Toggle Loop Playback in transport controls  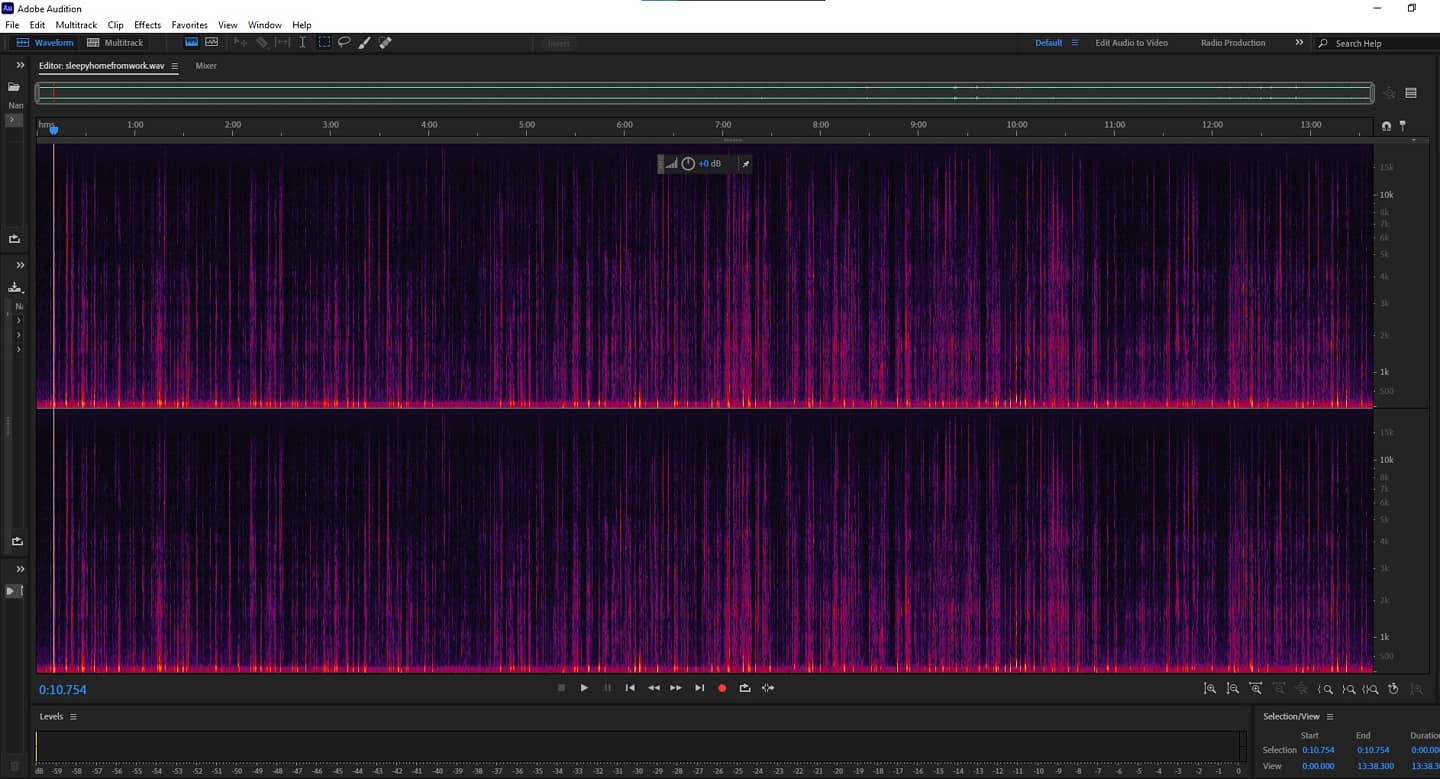tap(745, 688)
